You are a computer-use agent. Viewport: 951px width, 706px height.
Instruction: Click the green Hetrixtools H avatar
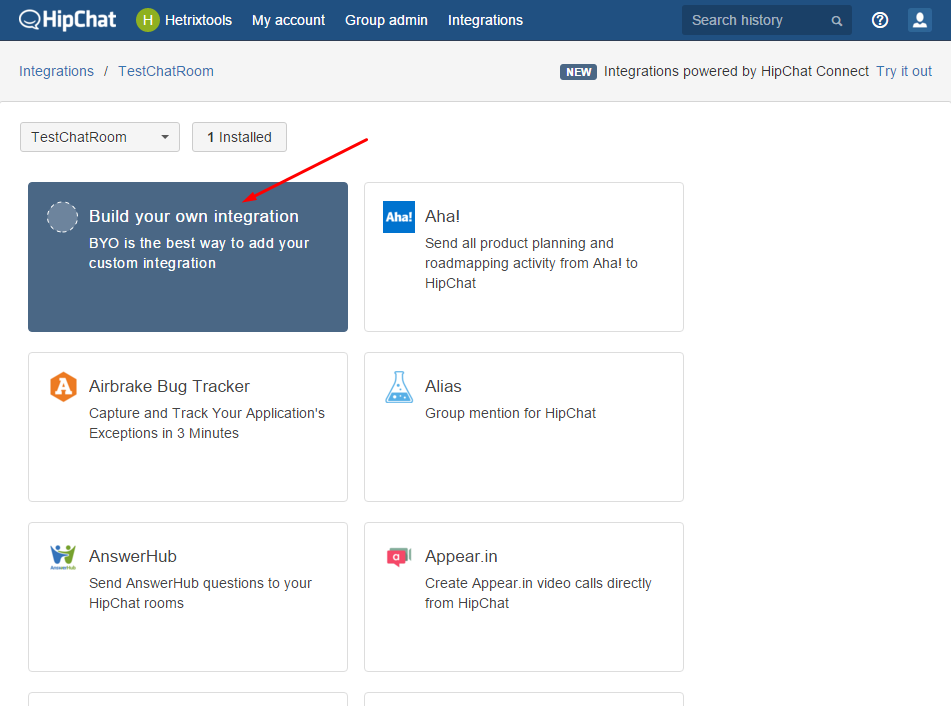(x=147, y=20)
